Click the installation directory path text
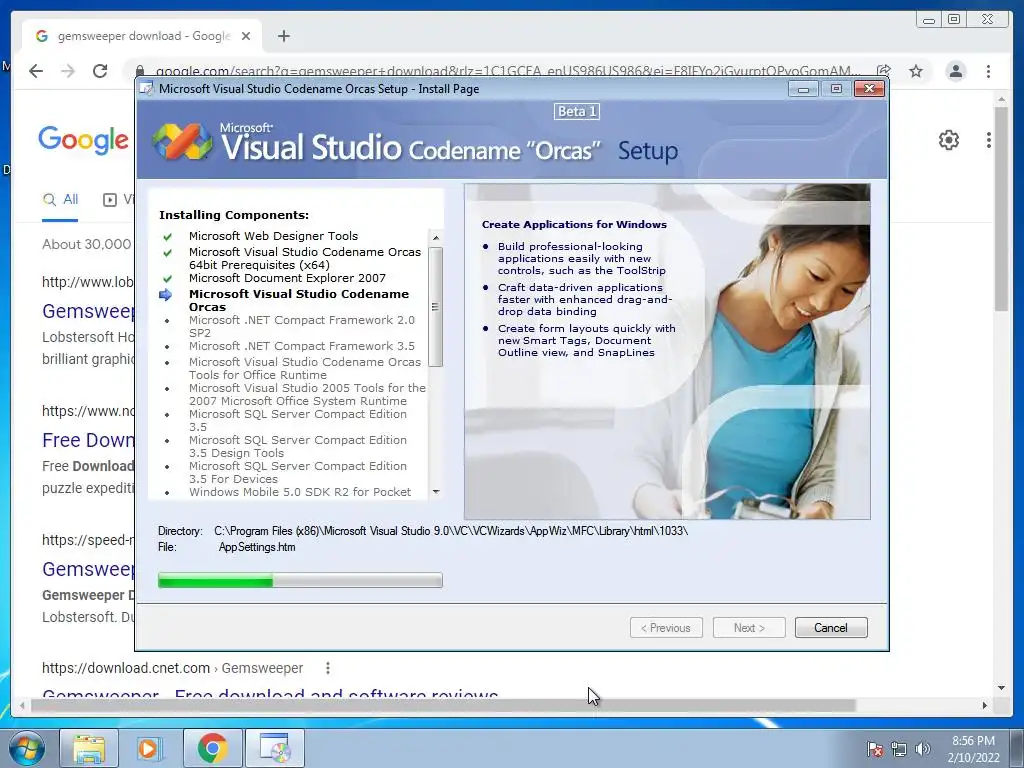The height and width of the screenshot is (768, 1024). 451,531
